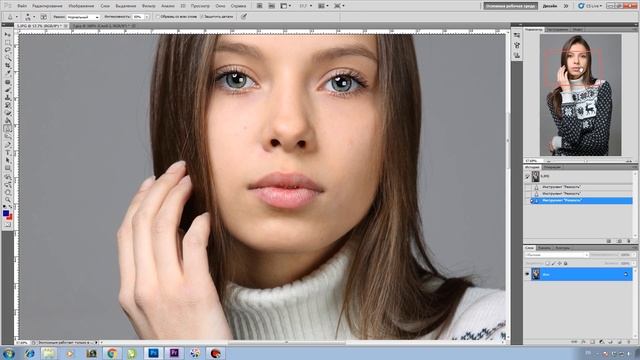Open Mini Bridge from application bar
Image resolution: width=640 pixels, height=360 pixels.
[271, 6]
